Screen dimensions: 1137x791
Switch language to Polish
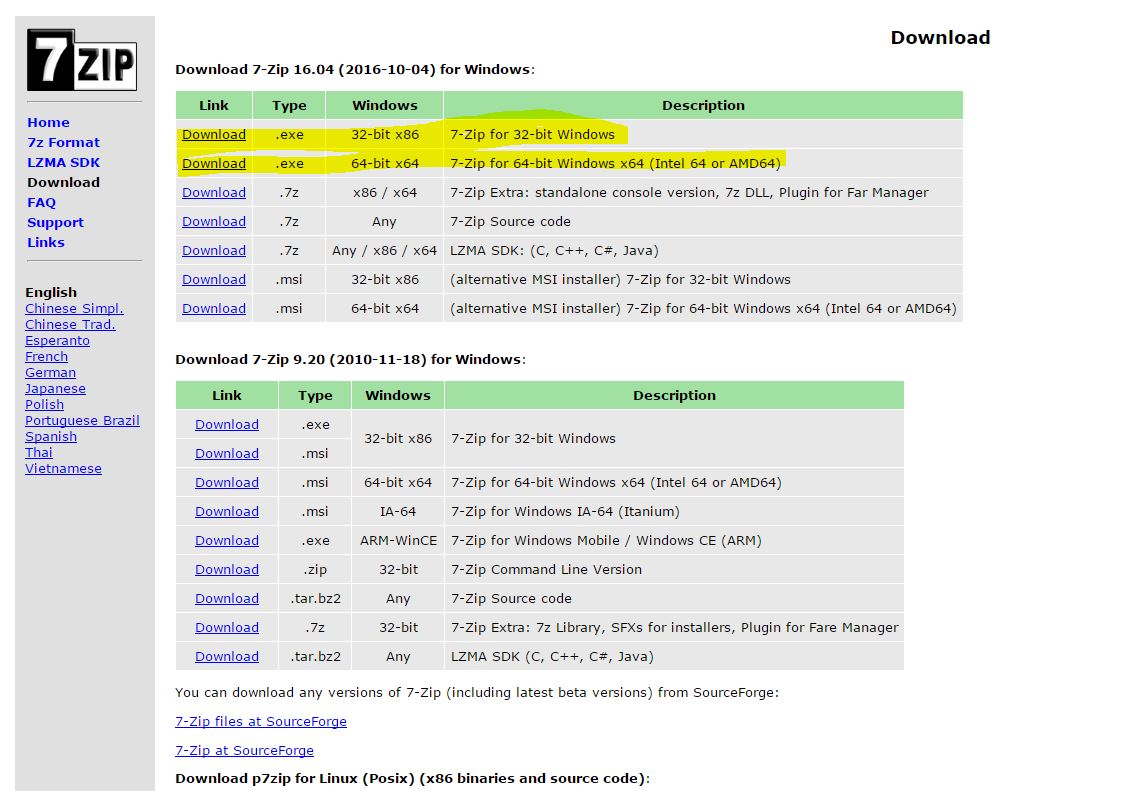[44, 405]
